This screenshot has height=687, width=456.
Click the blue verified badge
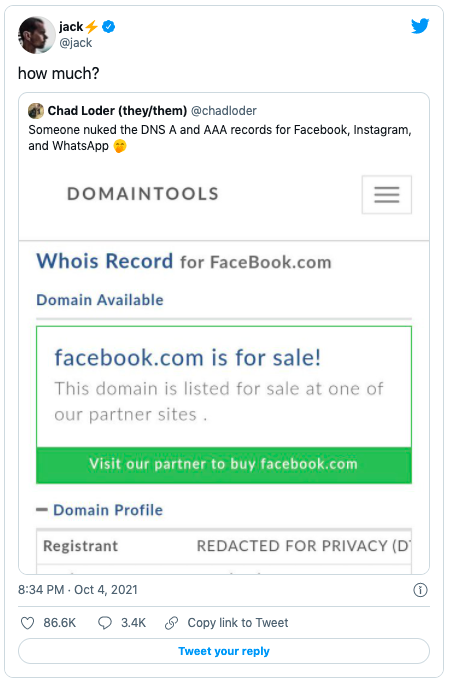point(108,27)
